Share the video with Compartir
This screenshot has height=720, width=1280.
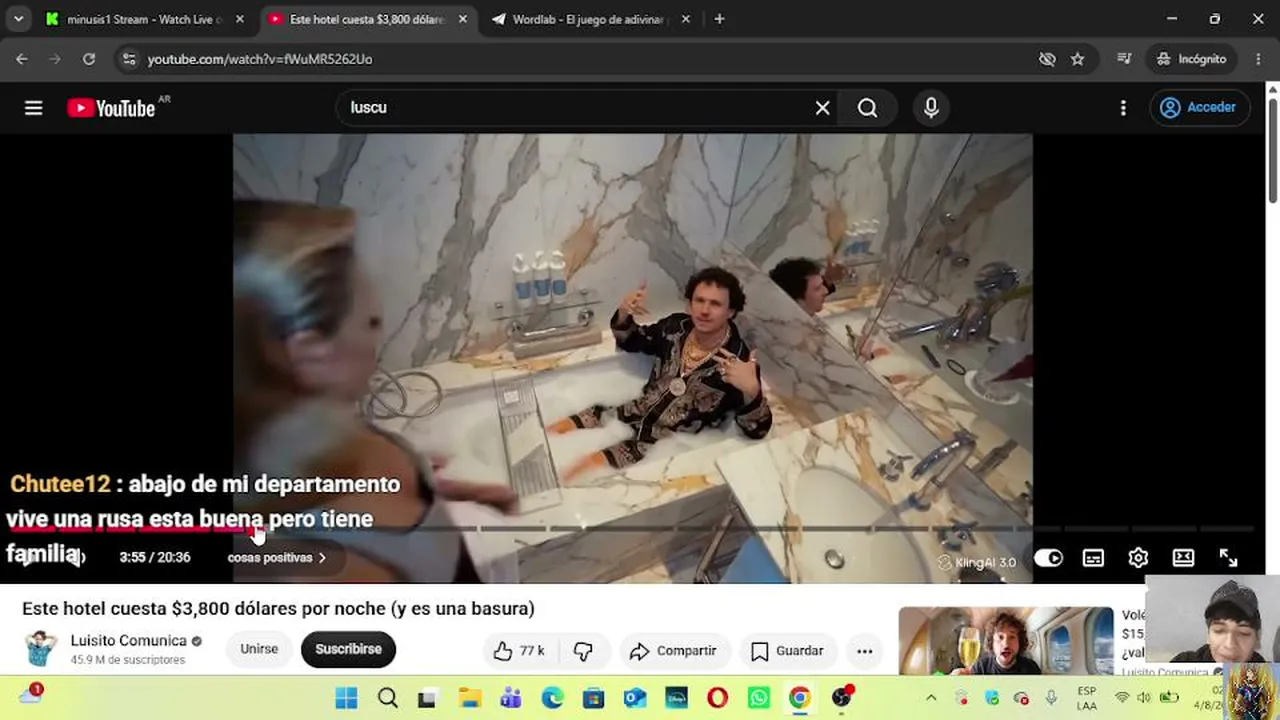pyautogui.click(x=674, y=651)
